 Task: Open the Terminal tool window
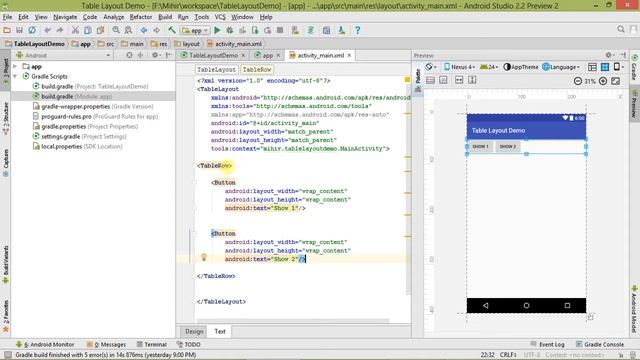(152, 344)
